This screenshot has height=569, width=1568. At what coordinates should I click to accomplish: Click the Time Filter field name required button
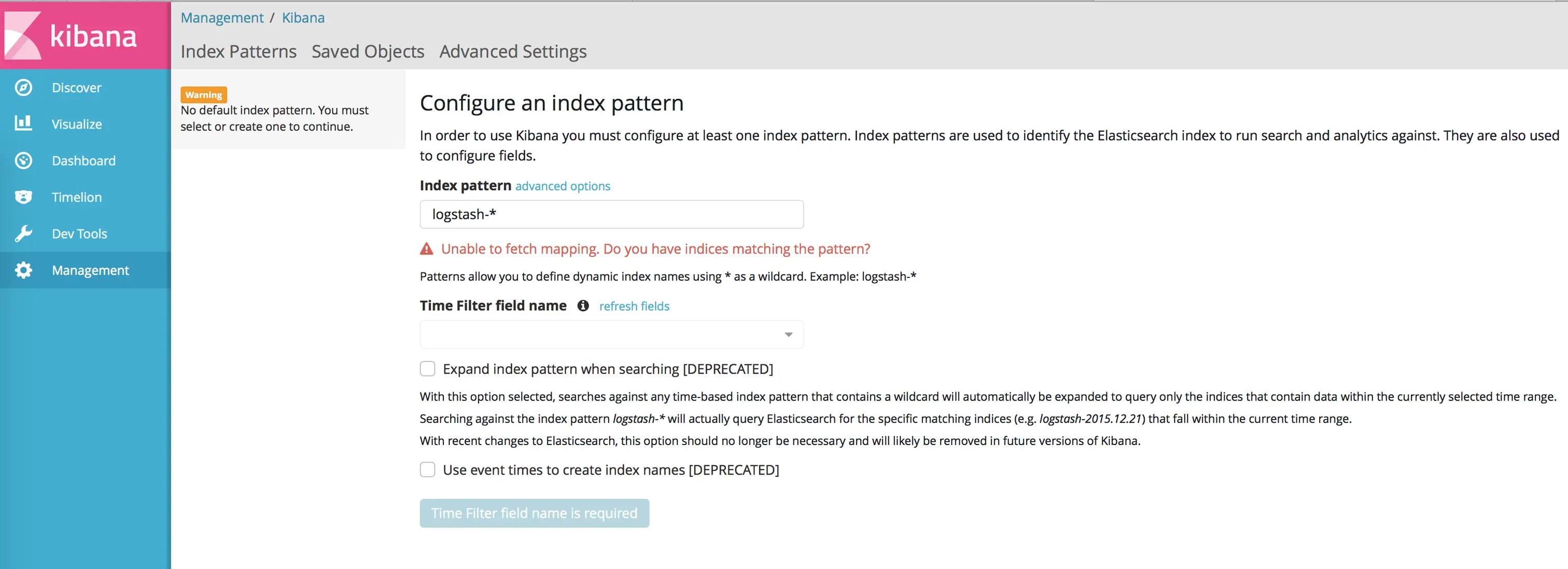[534, 513]
